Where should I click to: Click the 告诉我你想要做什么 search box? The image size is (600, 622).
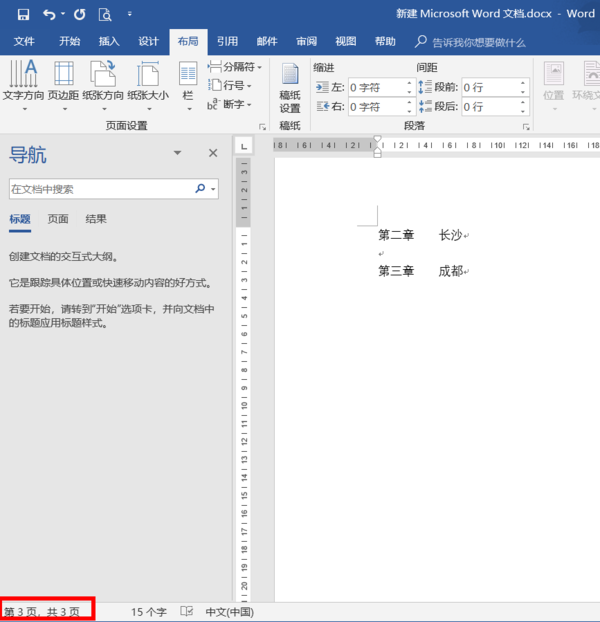click(470, 42)
